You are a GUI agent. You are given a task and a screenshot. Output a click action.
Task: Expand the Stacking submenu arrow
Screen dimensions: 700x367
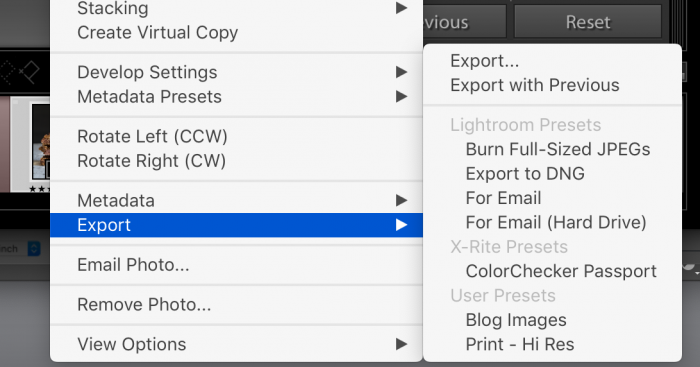coord(401,8)
